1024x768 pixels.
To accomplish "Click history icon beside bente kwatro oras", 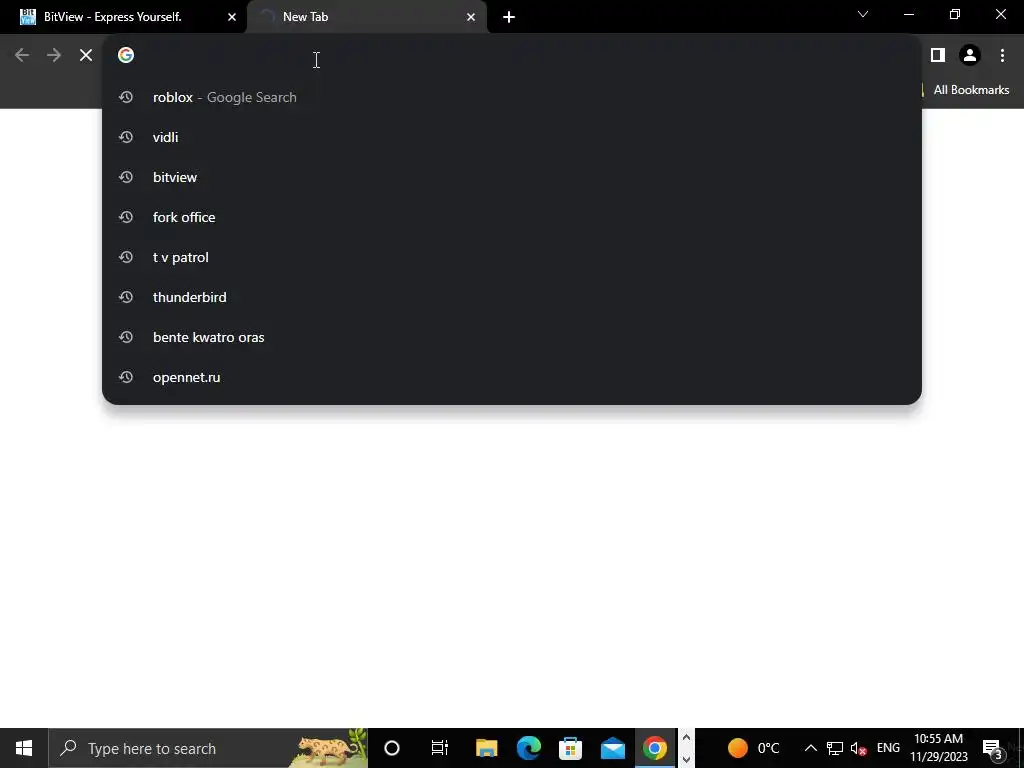I will [x=126, y=337].
